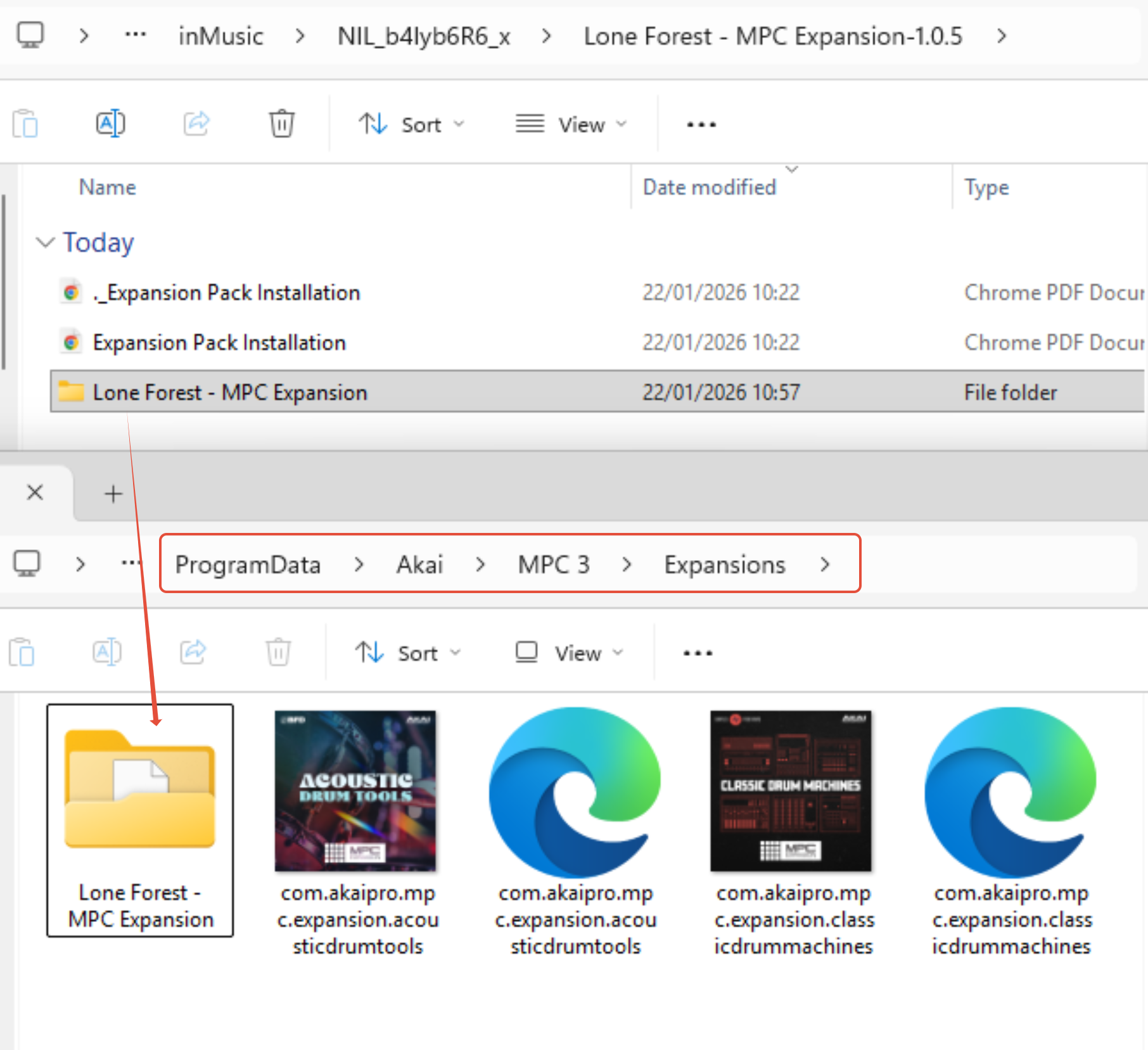
Task: Select the Expansion Pack Installation PDF without underscore prefix
Action: 219,343
